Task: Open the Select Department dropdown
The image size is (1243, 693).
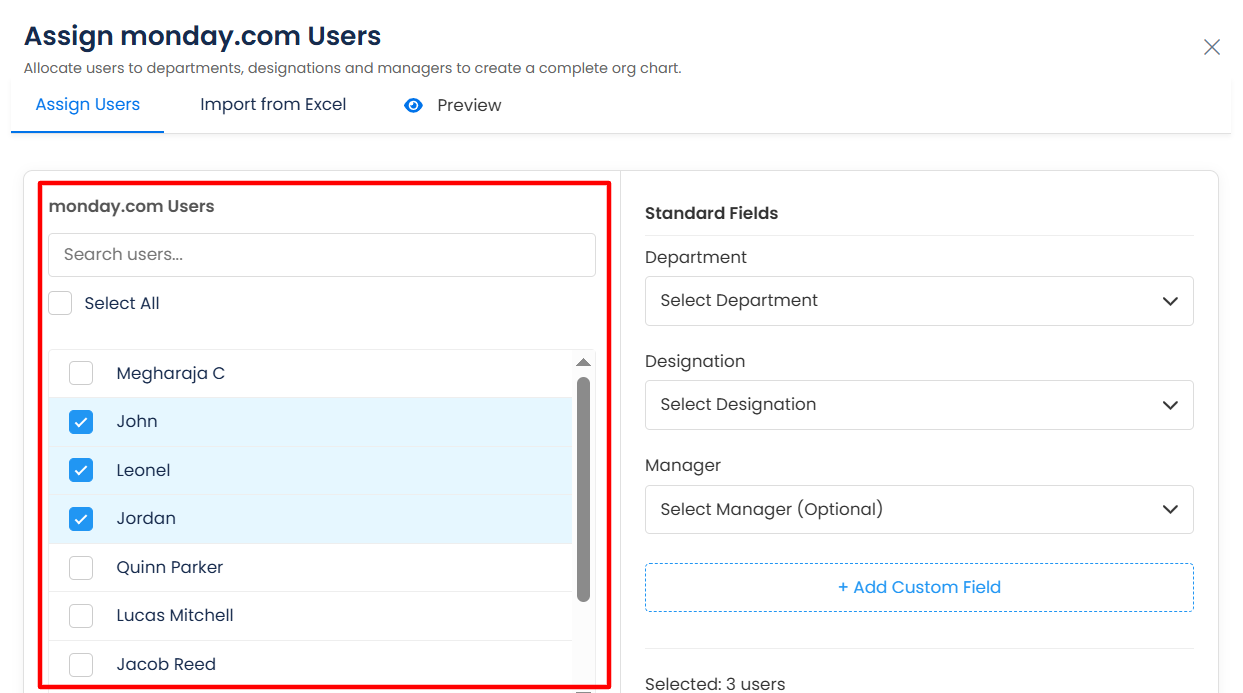Action: [919, 301]
